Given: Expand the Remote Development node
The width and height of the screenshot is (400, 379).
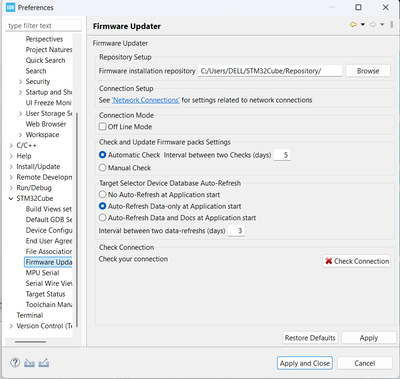Looking at the screenshot, I should [11, 177].
